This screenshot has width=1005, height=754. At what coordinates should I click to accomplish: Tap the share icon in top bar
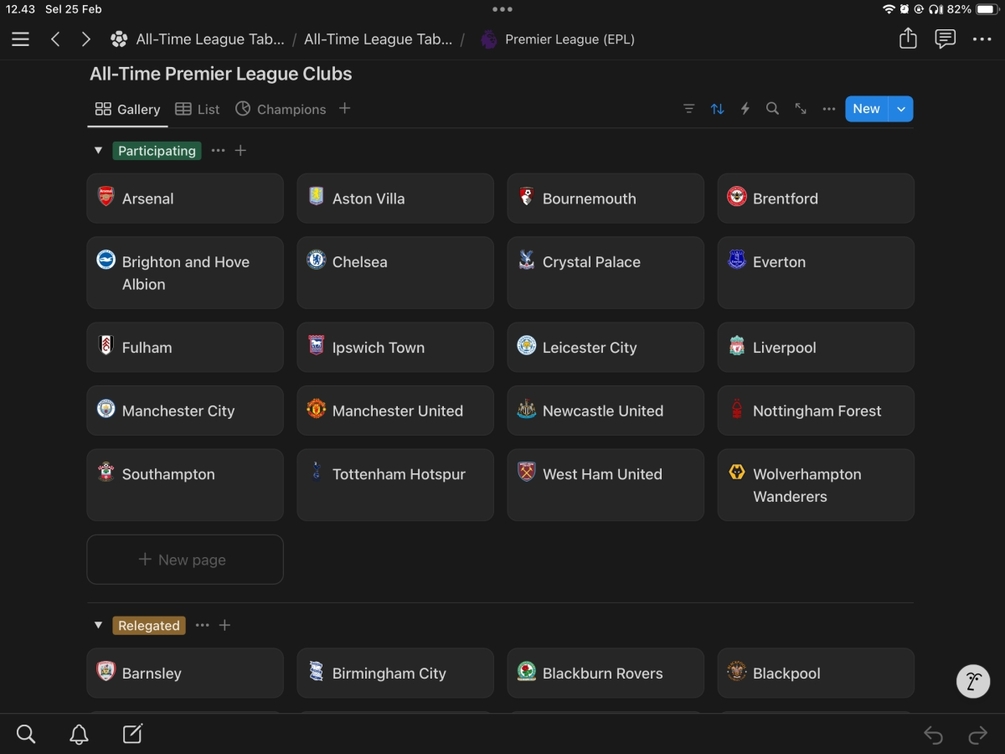click(908, 38)
